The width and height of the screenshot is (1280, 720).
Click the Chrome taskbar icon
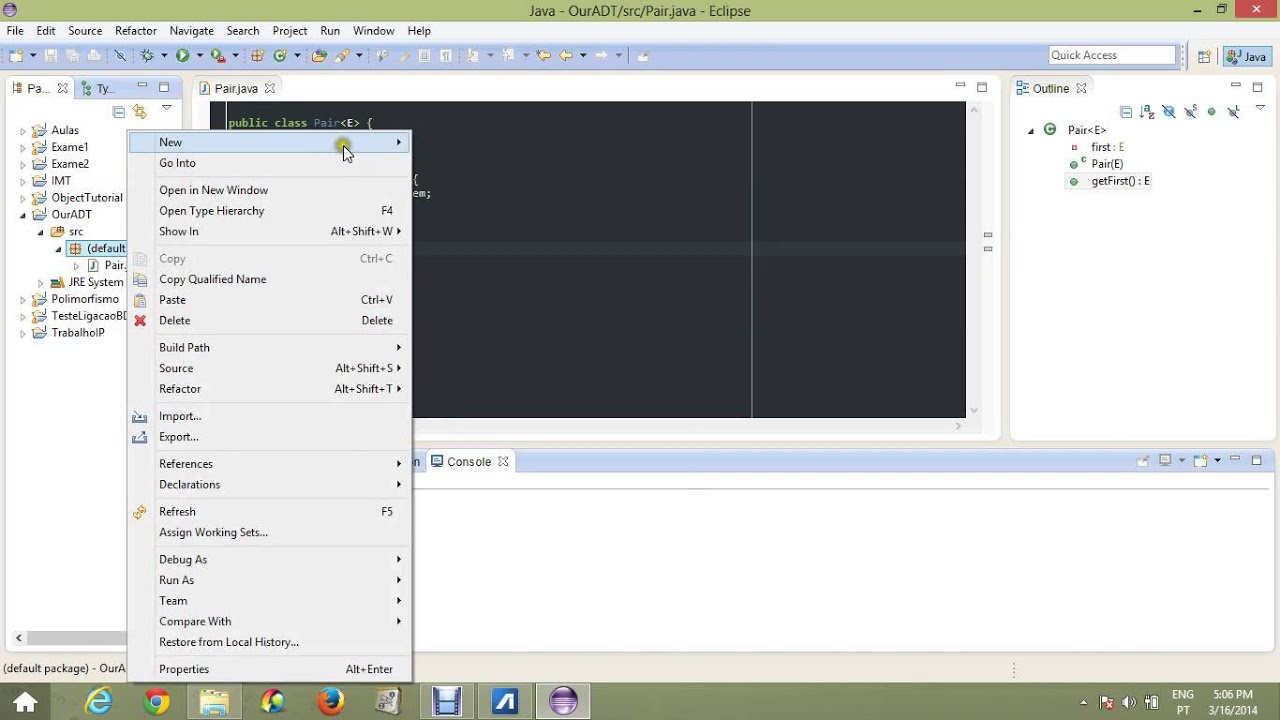point(156,702)
